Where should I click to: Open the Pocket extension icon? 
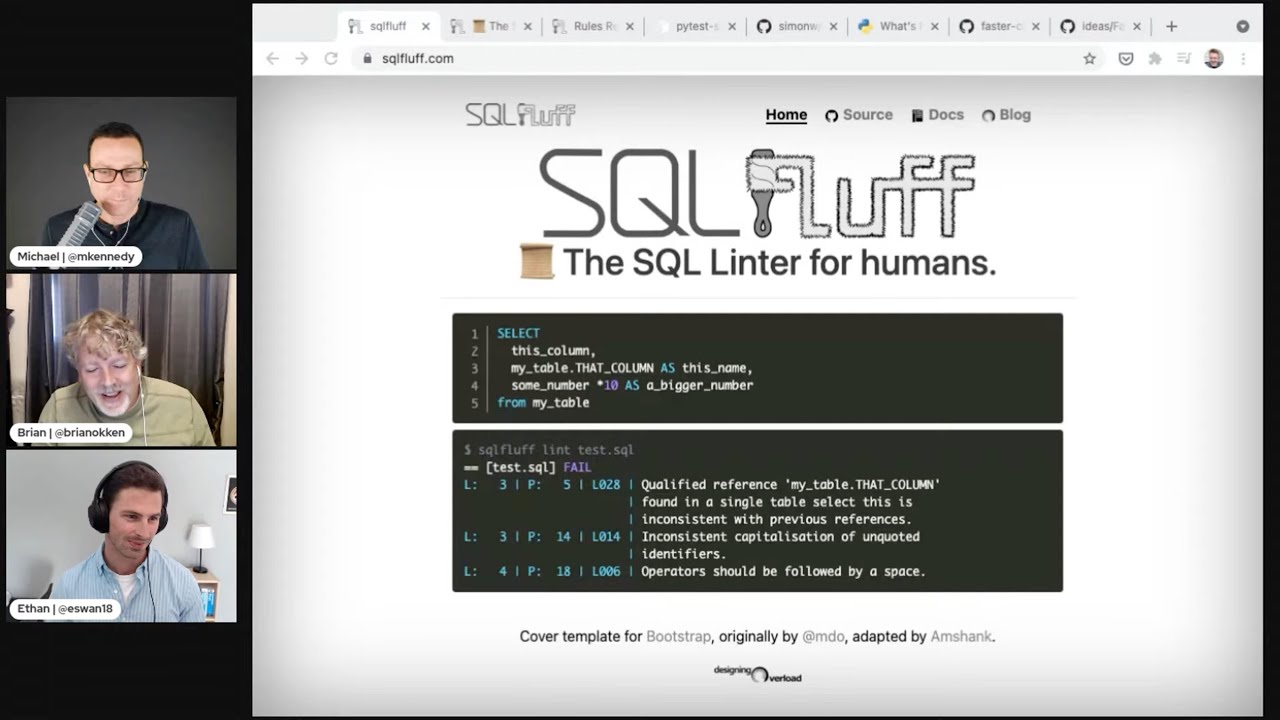(x=1126, y=58)
